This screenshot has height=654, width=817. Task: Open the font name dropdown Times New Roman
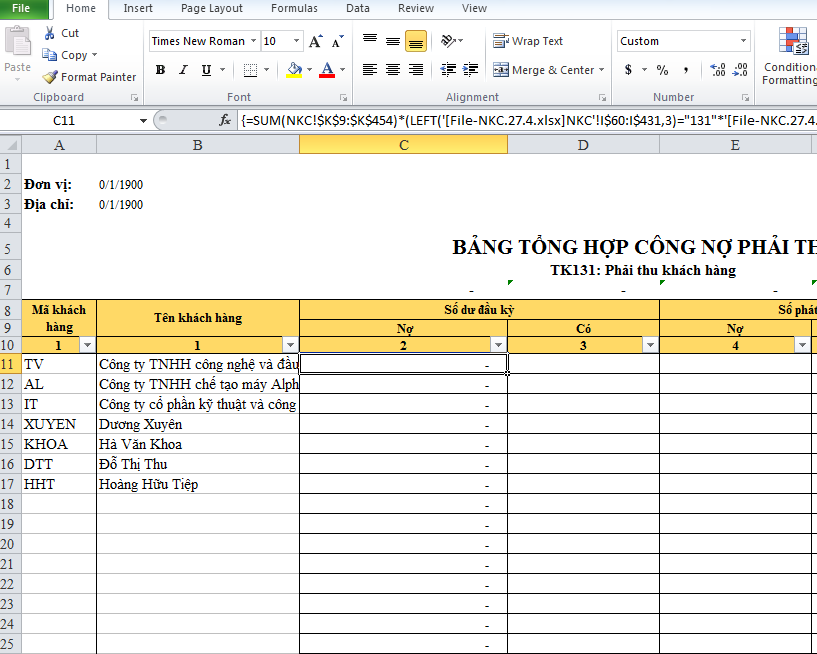[253, 41]
